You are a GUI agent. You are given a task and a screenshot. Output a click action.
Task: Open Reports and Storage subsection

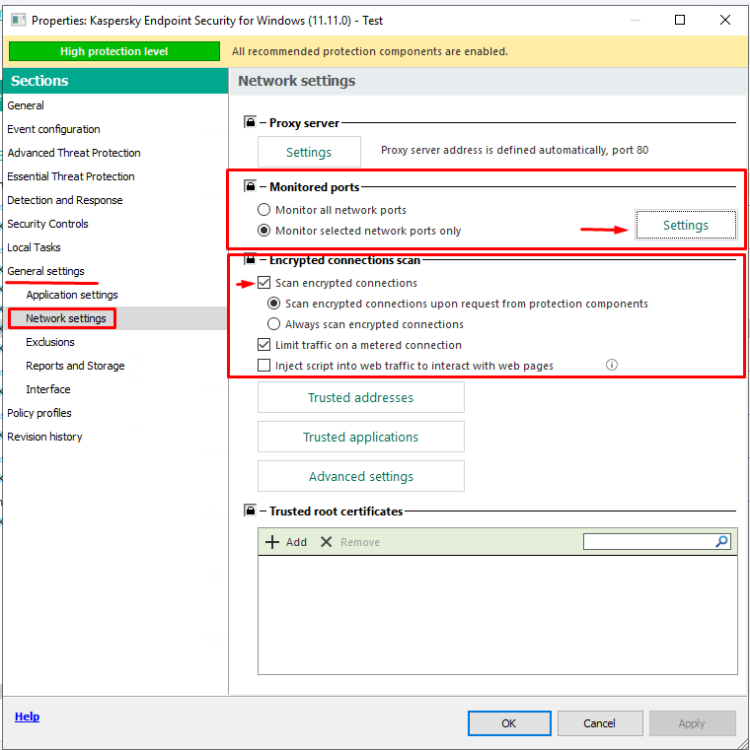click(x=75, y=365)
